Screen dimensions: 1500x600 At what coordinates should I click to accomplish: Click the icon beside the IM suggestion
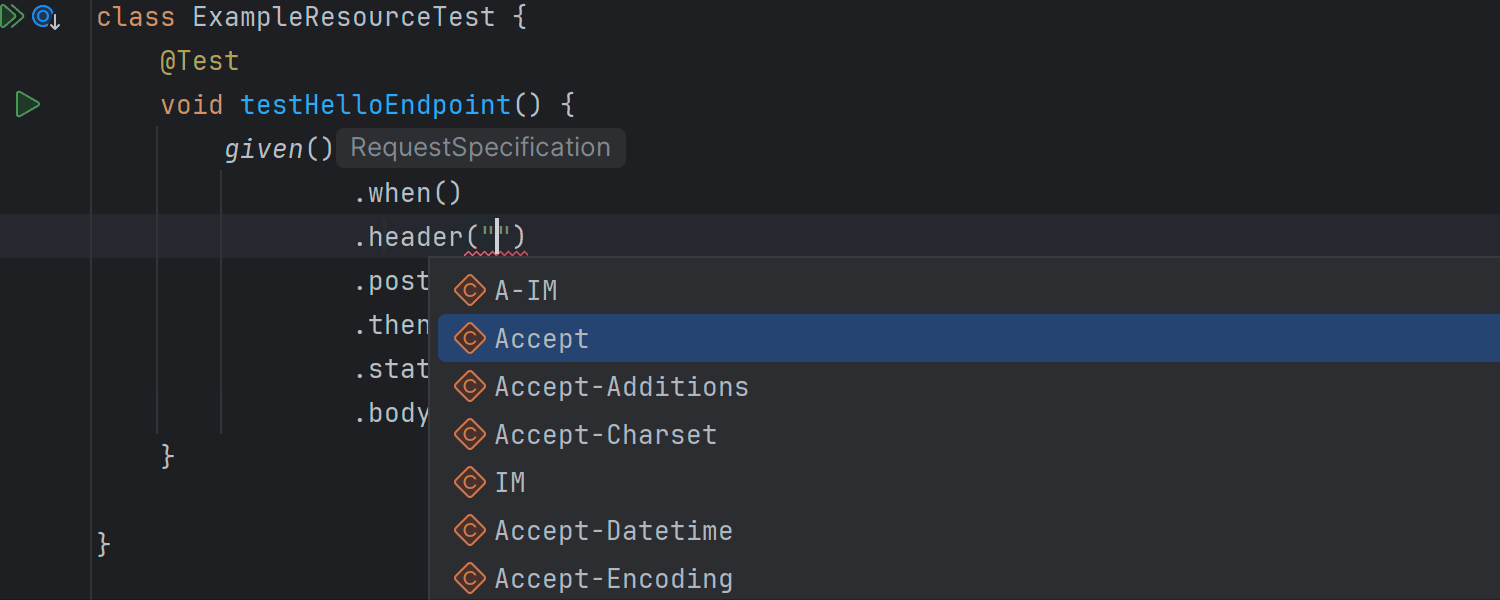click(470, 483)
